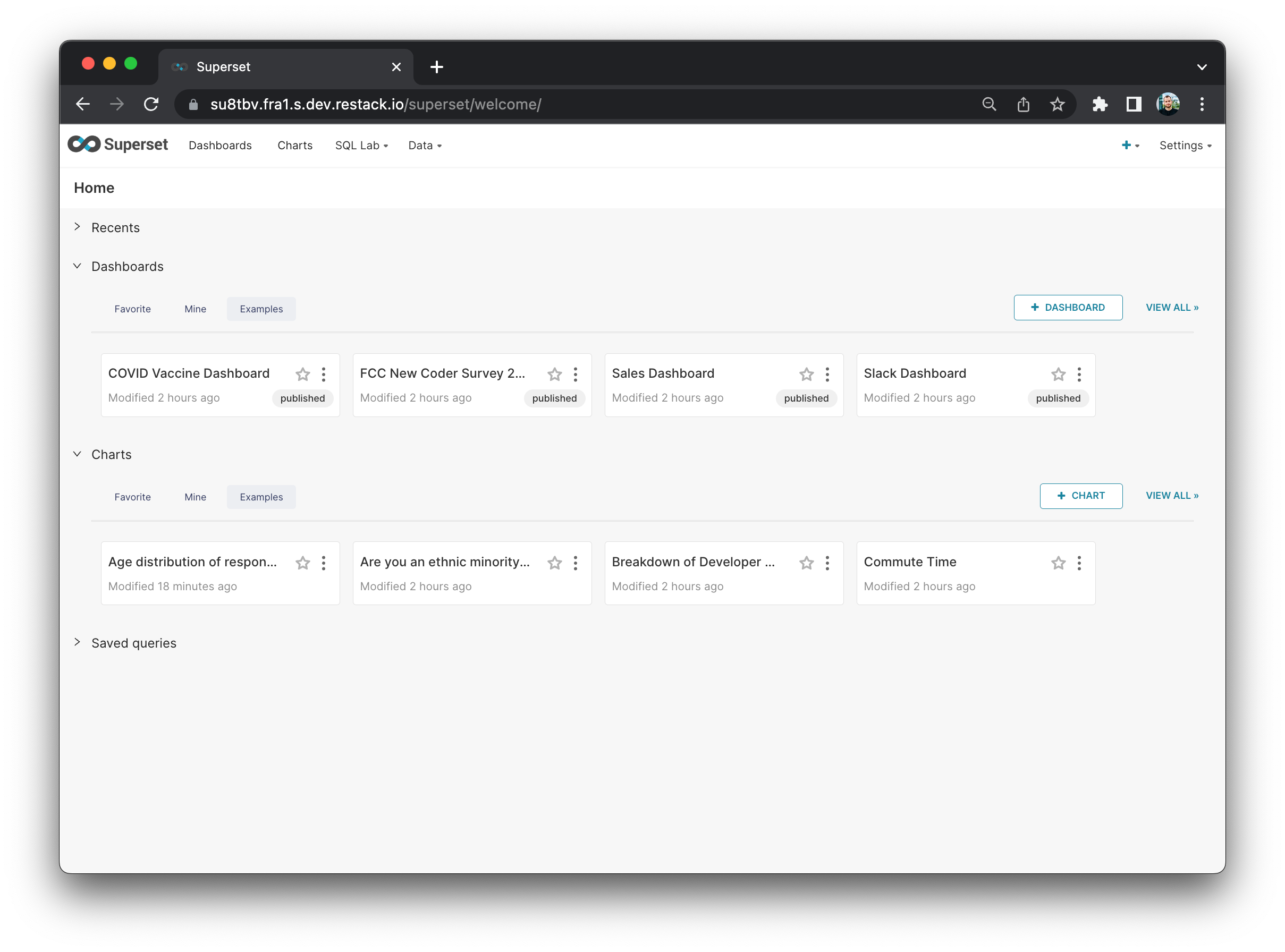Click the browser extensions puzzle icon

click(1100, 104)
